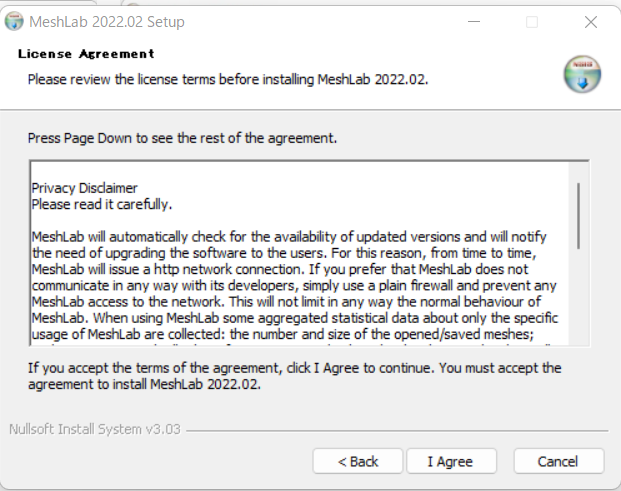This screenshot has height=491, width=621.
Task: Click the license text scrollbar thumb
Action: (x=579, y=216)
